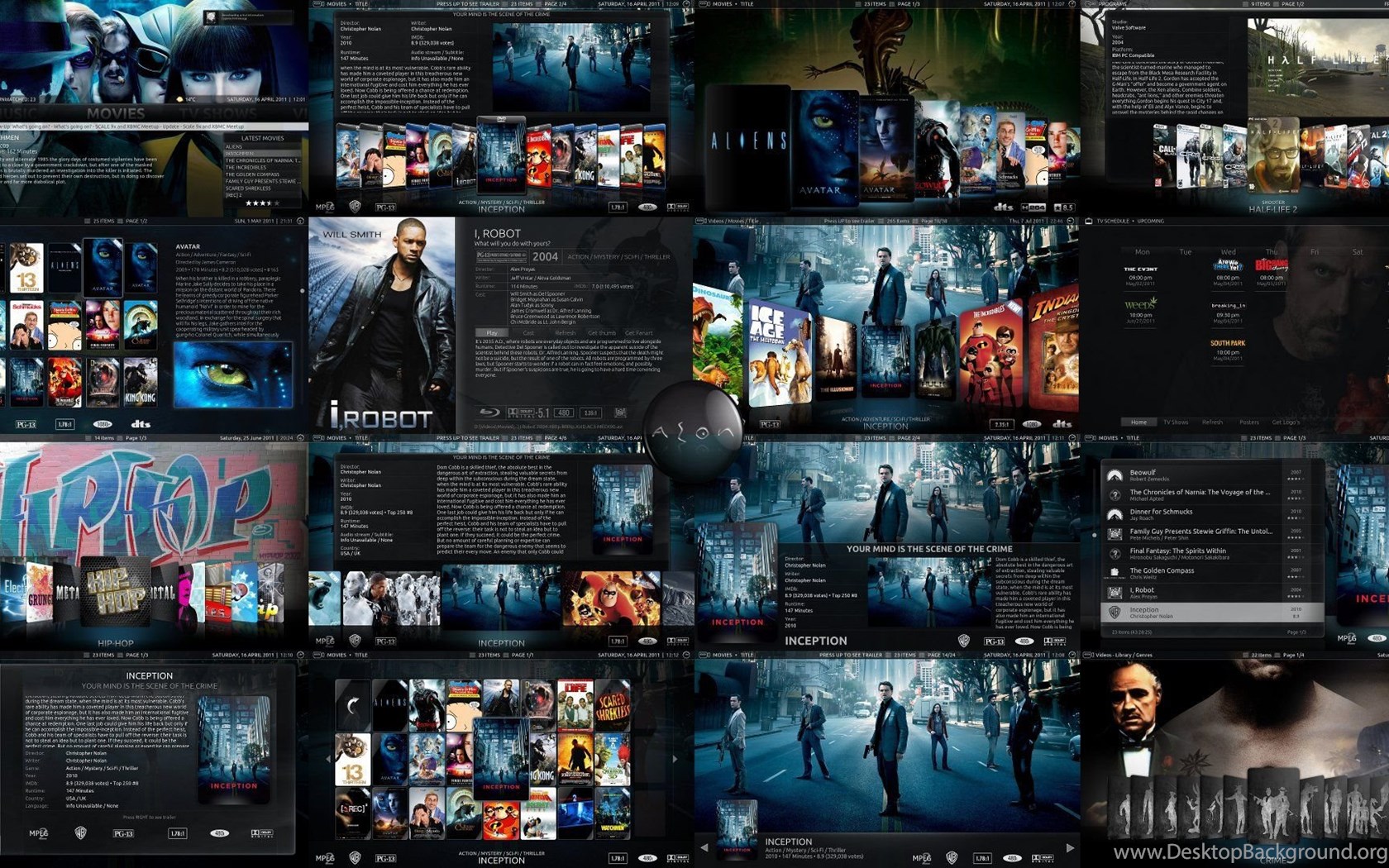Click the Warner Bros shield icon on Inception row
Viewport: 1389px width, 868px height.
point(1115,612)
